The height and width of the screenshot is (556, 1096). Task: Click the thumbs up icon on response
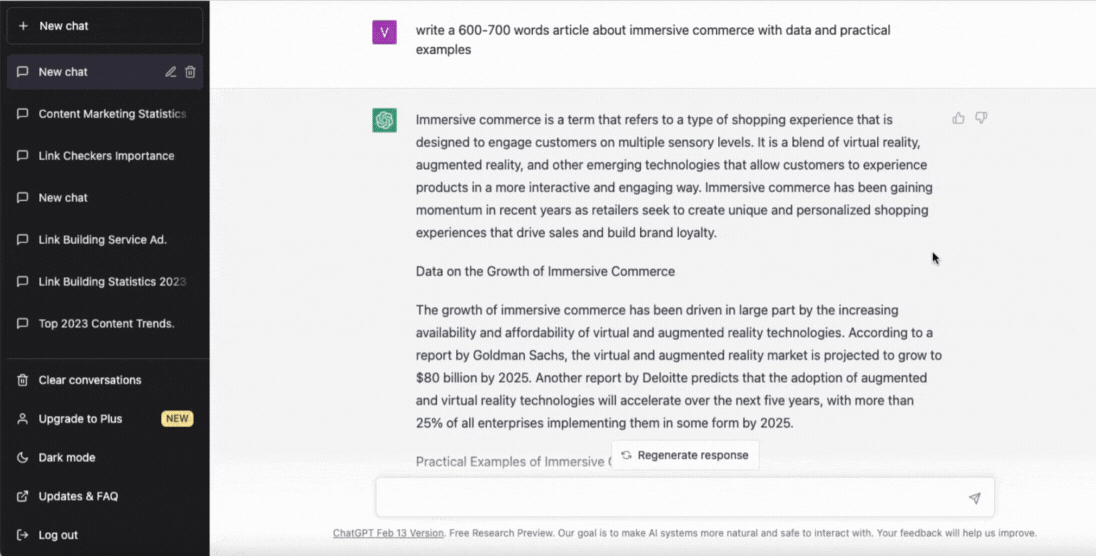[959, 118]
